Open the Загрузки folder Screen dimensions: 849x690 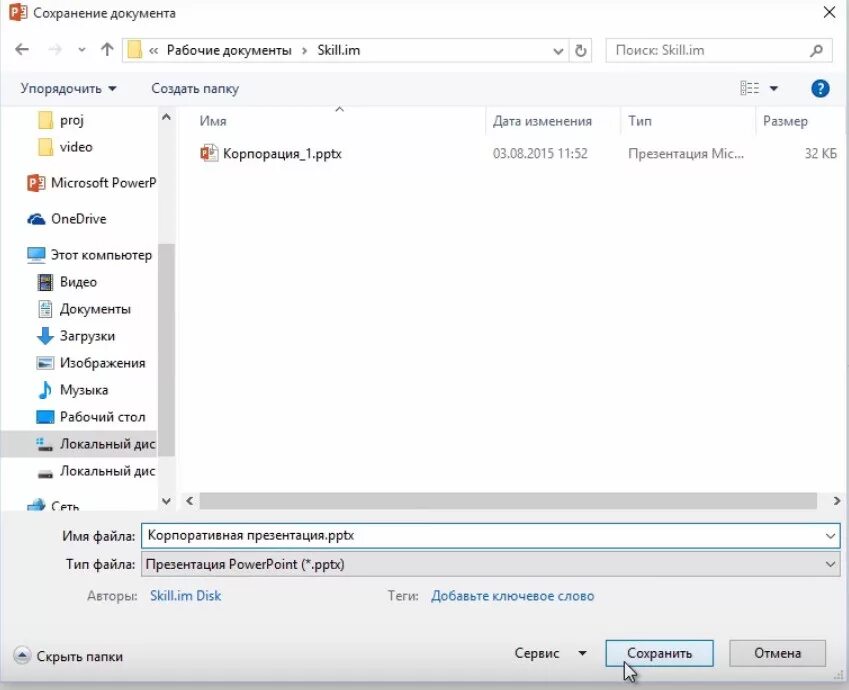(76, 336)
